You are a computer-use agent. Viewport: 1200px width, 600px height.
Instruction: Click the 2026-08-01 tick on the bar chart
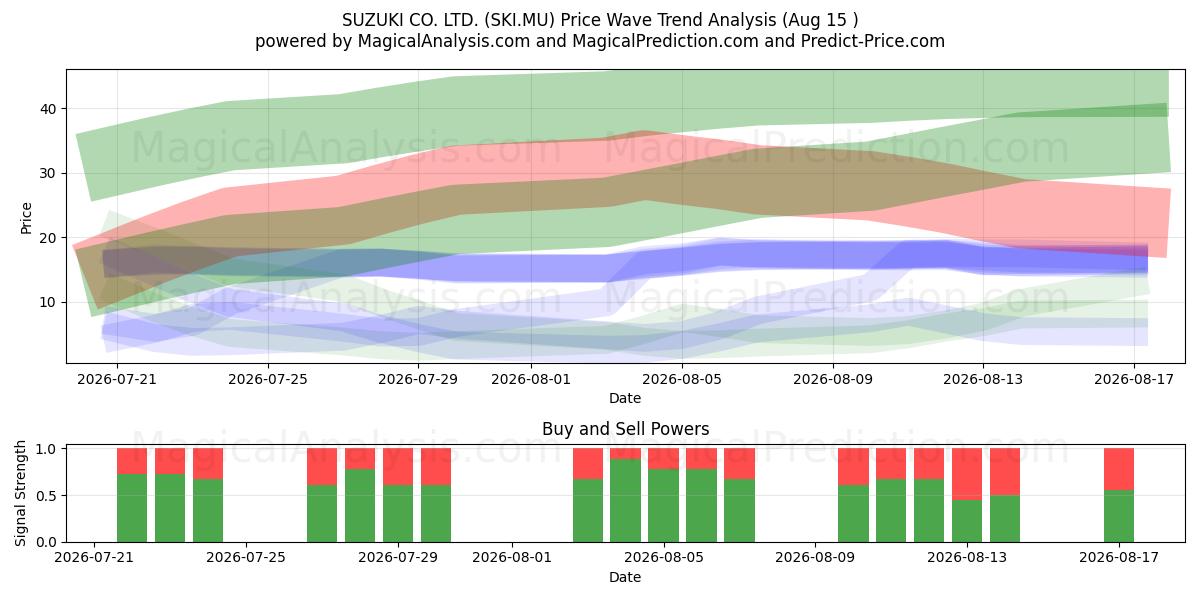click(512, 558)
